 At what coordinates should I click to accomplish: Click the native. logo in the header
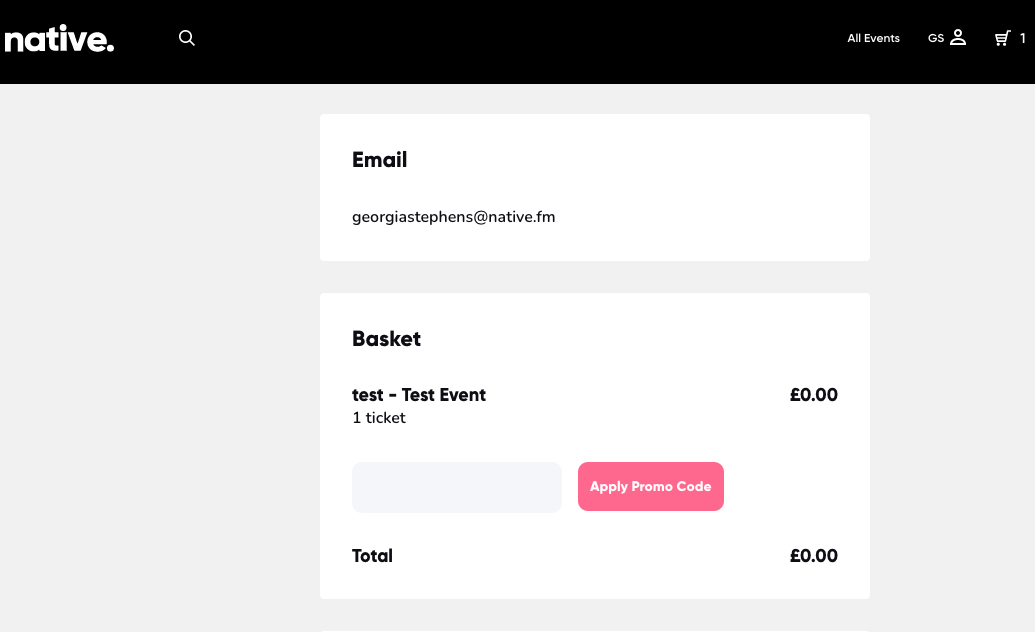pyautogui.click(x=59, y=39)
